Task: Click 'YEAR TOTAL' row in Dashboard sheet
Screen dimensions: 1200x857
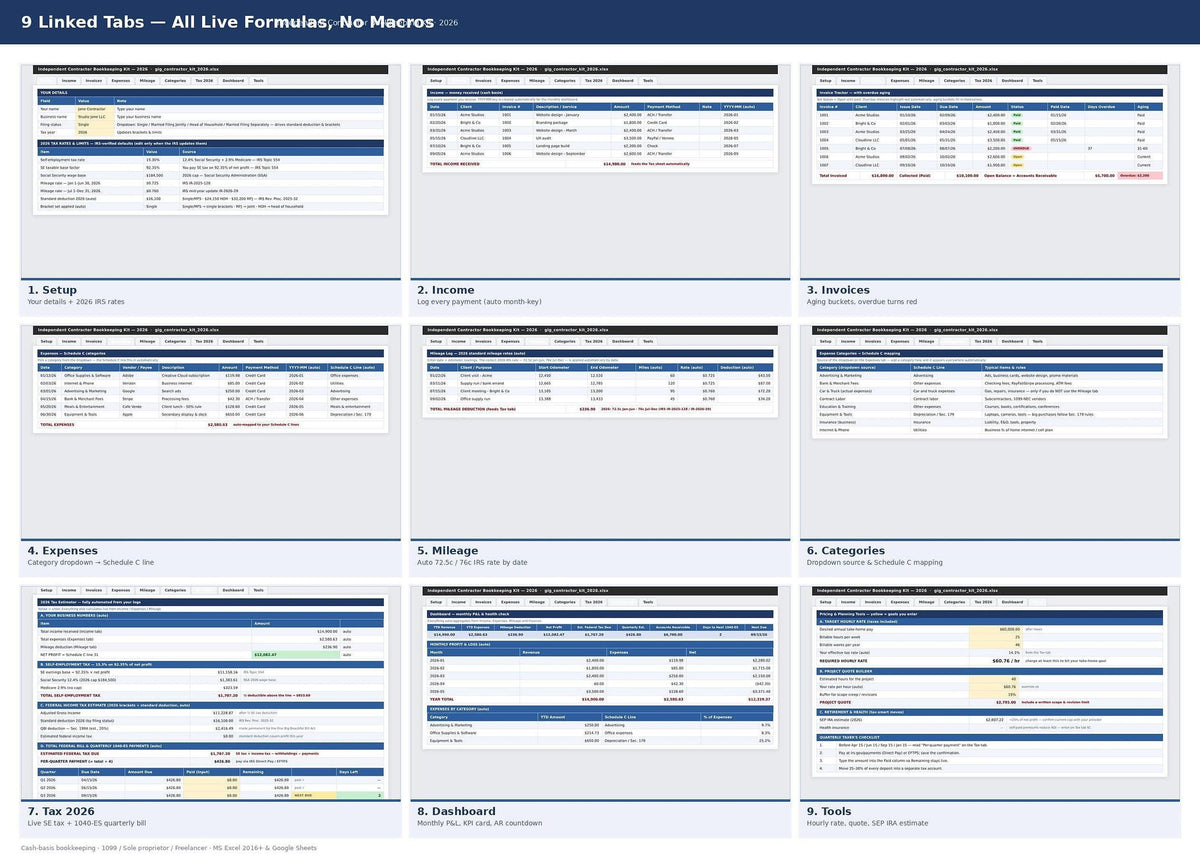Action: [600, 699]
